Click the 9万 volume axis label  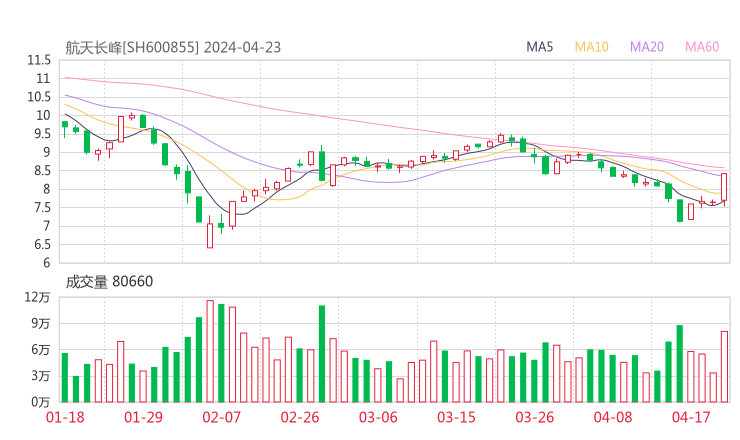41,323
